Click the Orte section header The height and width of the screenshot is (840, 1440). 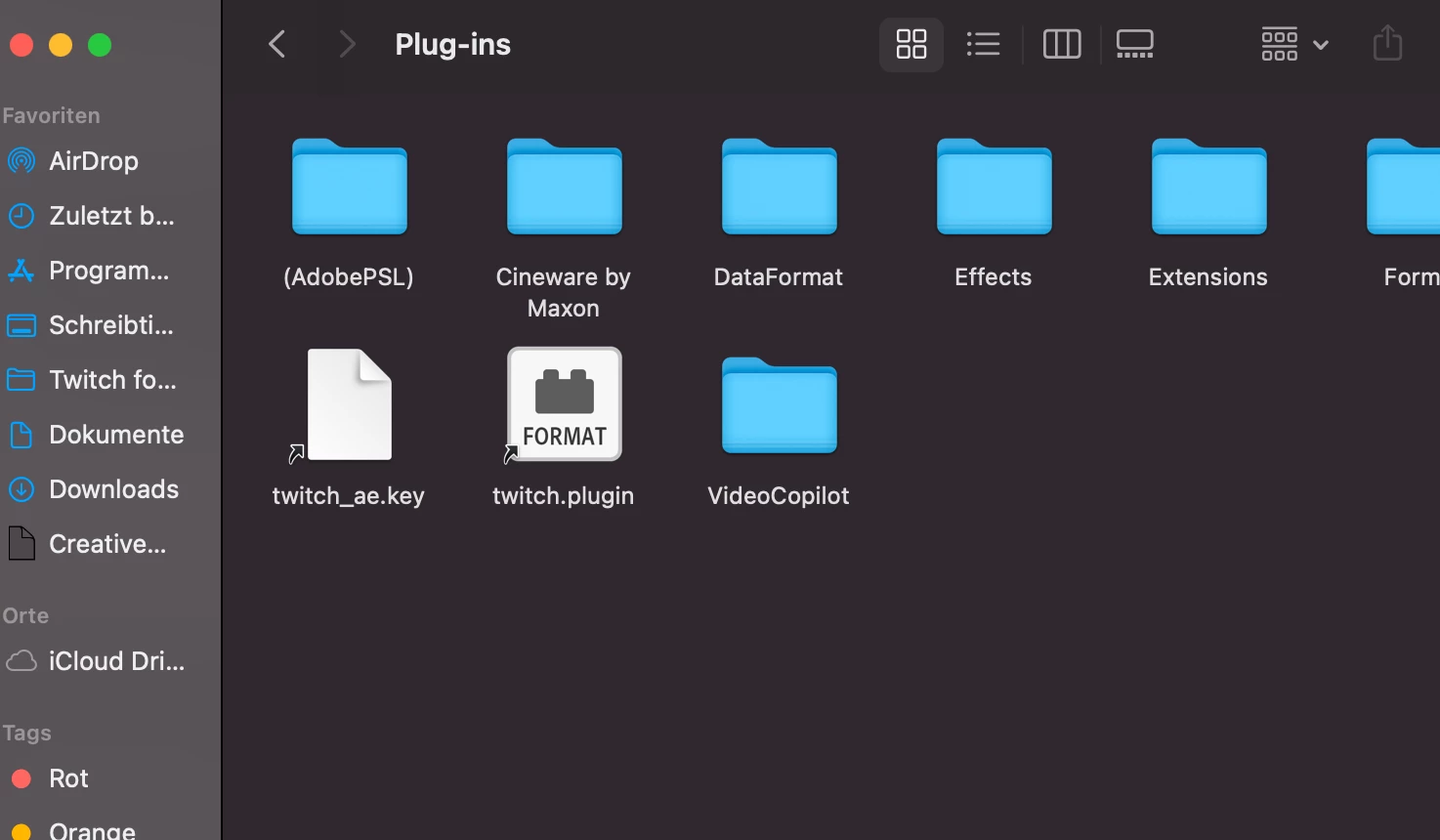pos(25,615)
